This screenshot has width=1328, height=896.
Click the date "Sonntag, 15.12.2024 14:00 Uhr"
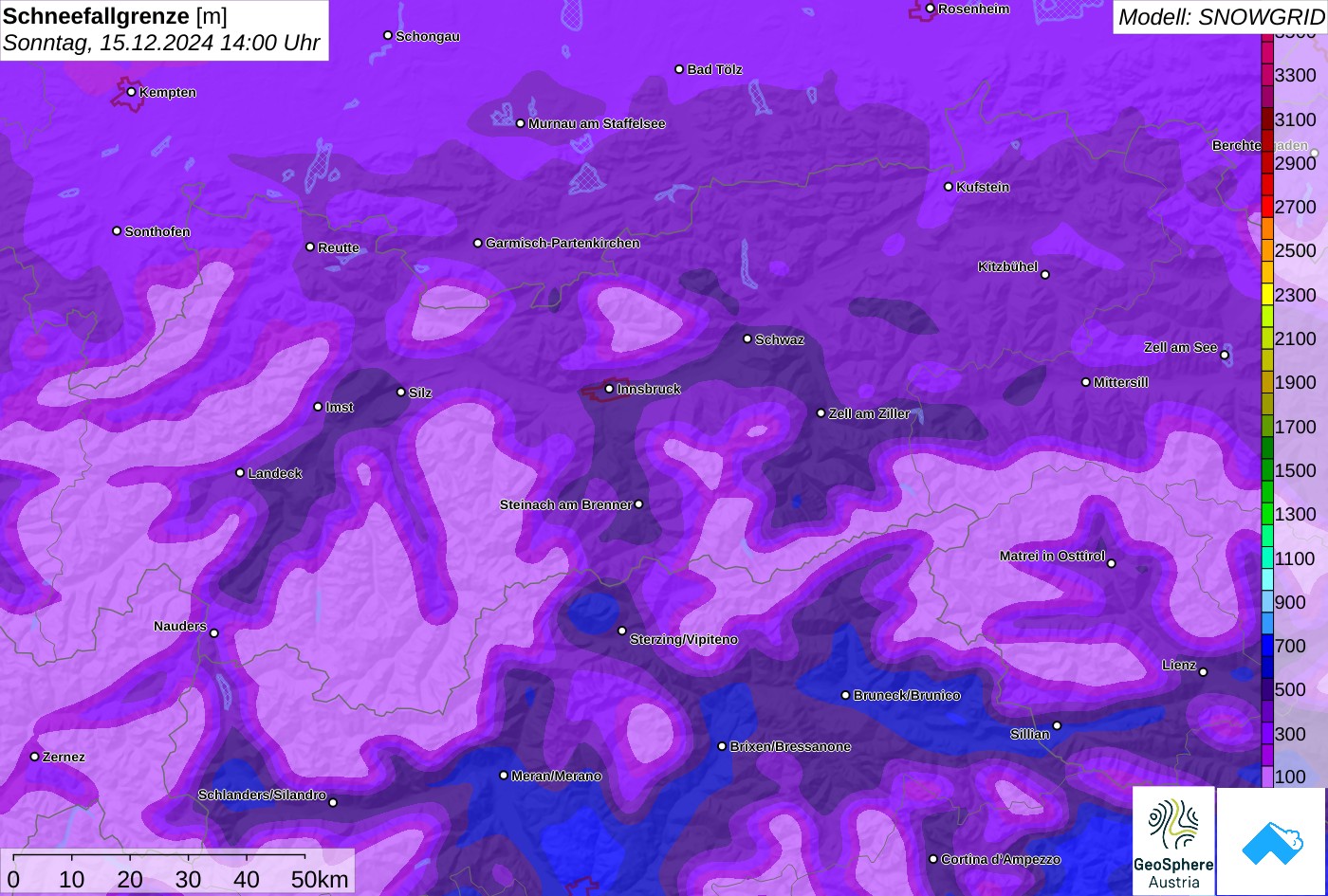[162, 44]
